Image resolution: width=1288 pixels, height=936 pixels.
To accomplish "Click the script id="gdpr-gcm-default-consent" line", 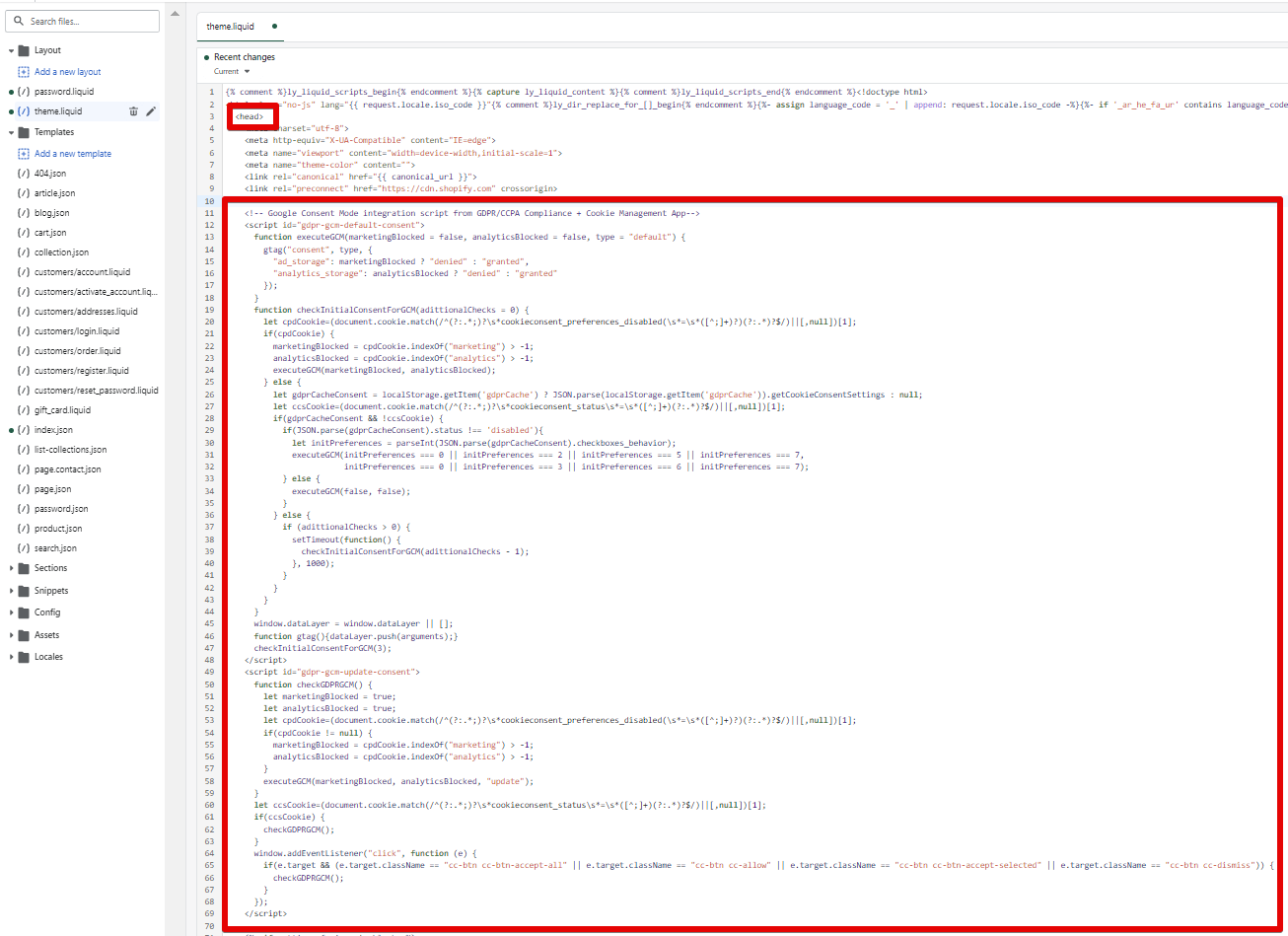I will [334, 225].
